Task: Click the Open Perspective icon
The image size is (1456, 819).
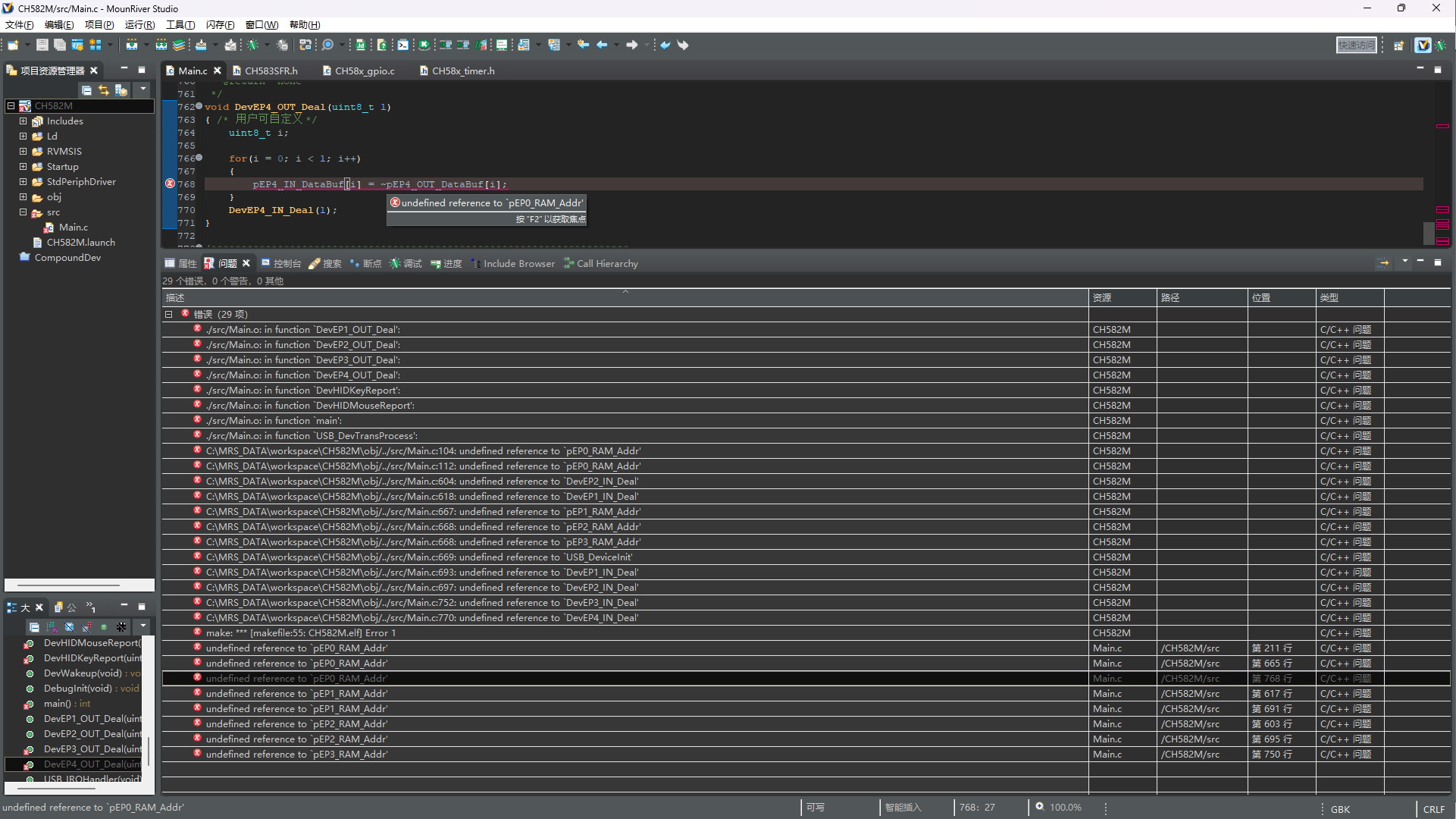Action: (1399, 45)
